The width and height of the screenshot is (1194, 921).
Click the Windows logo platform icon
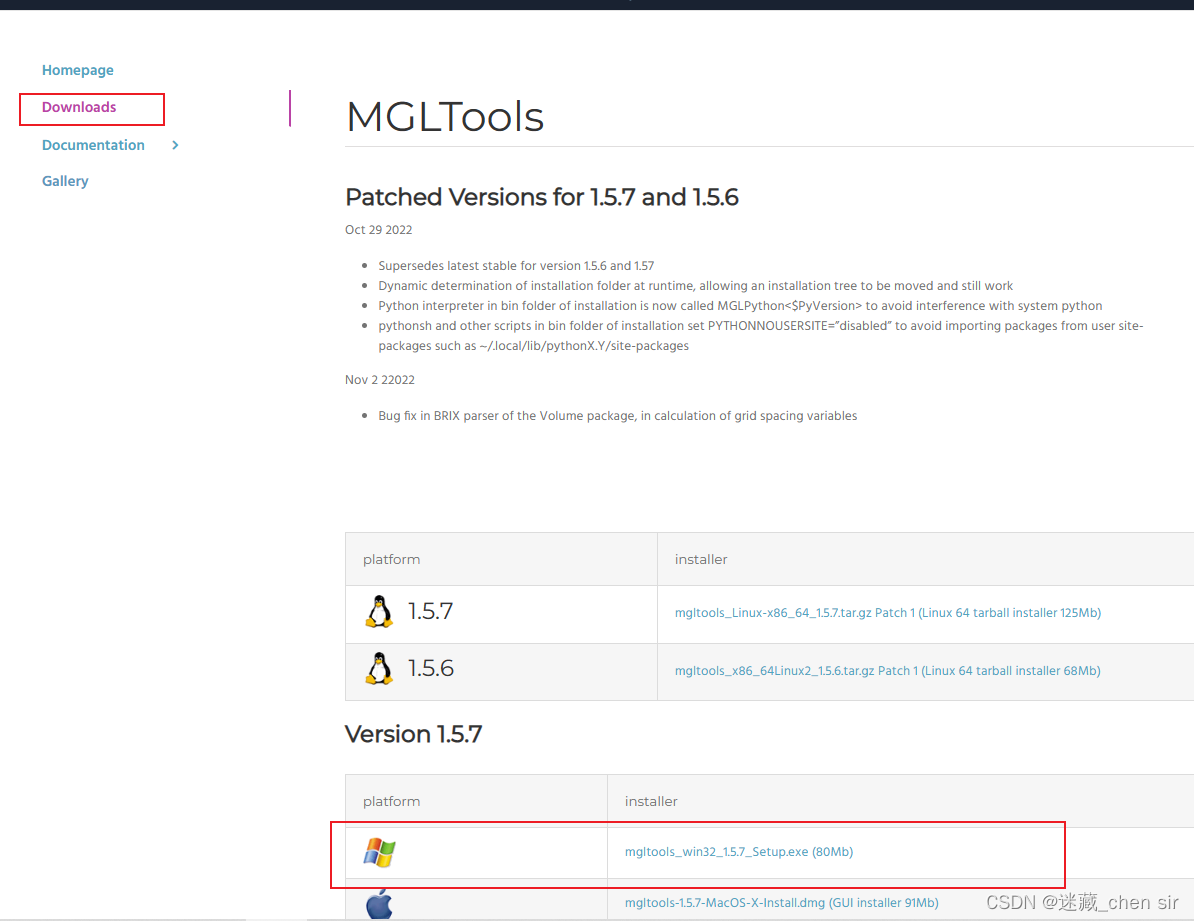(379, 852)
